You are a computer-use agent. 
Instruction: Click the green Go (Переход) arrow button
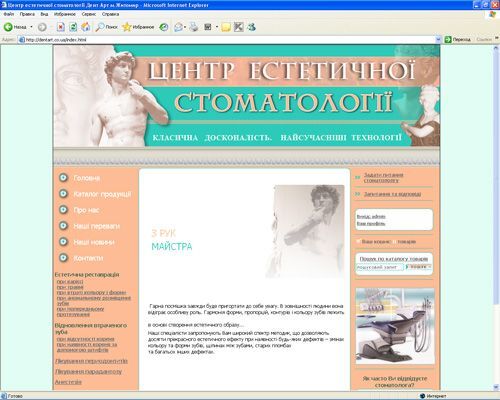point(448,39)
